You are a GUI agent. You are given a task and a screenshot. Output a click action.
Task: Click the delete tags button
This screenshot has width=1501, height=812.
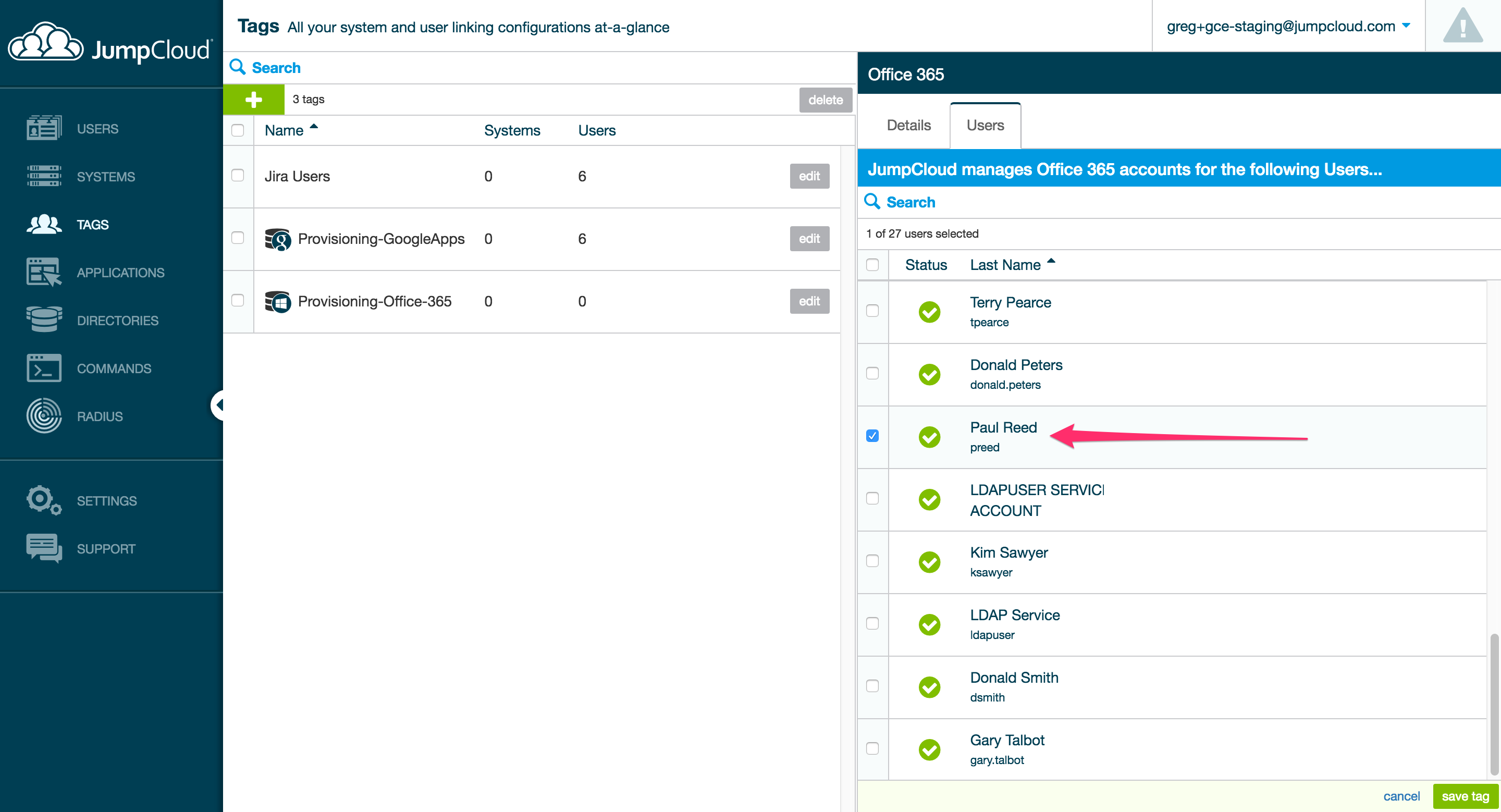(825, 100)
